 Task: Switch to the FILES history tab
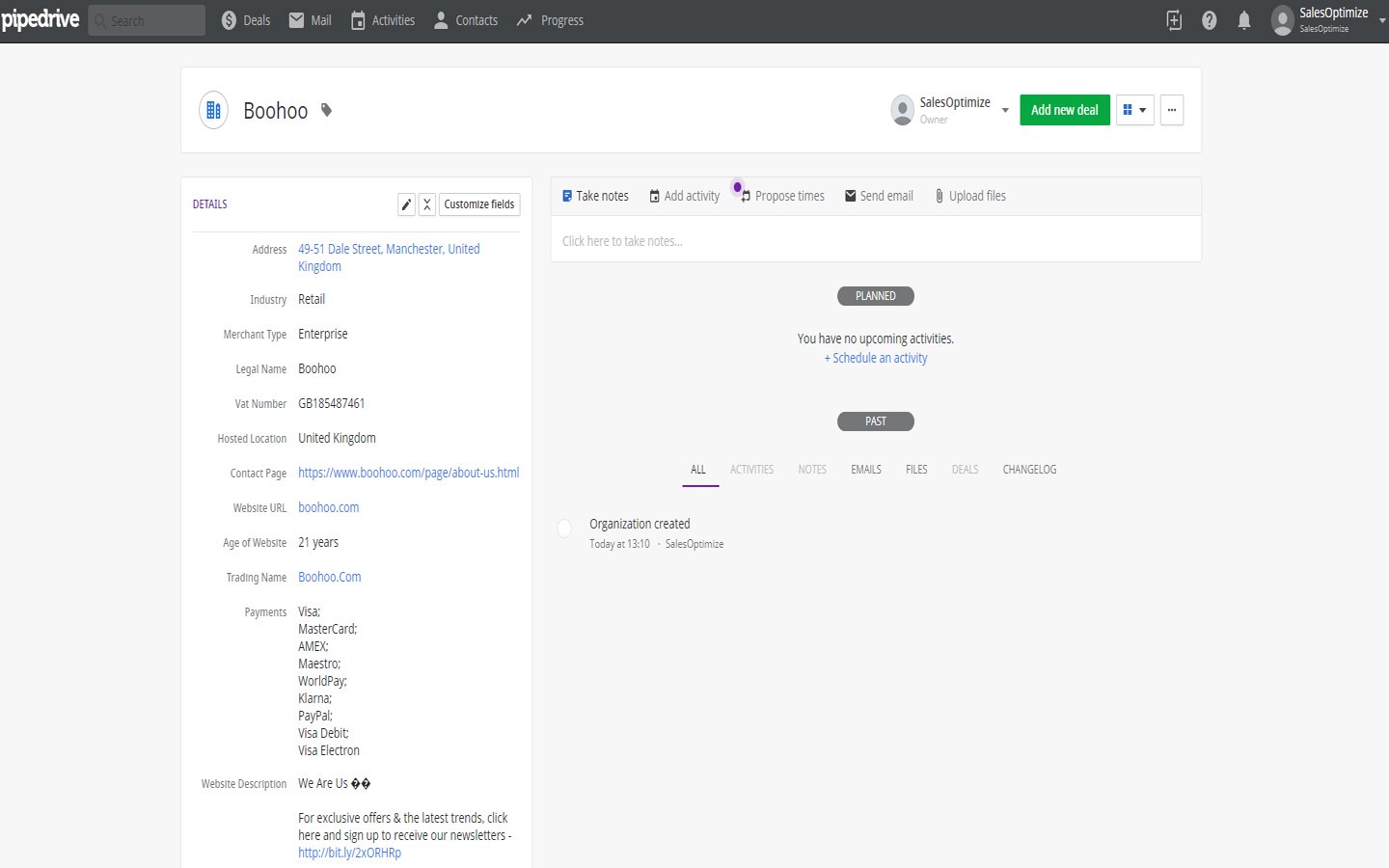[x=916, y=470]
